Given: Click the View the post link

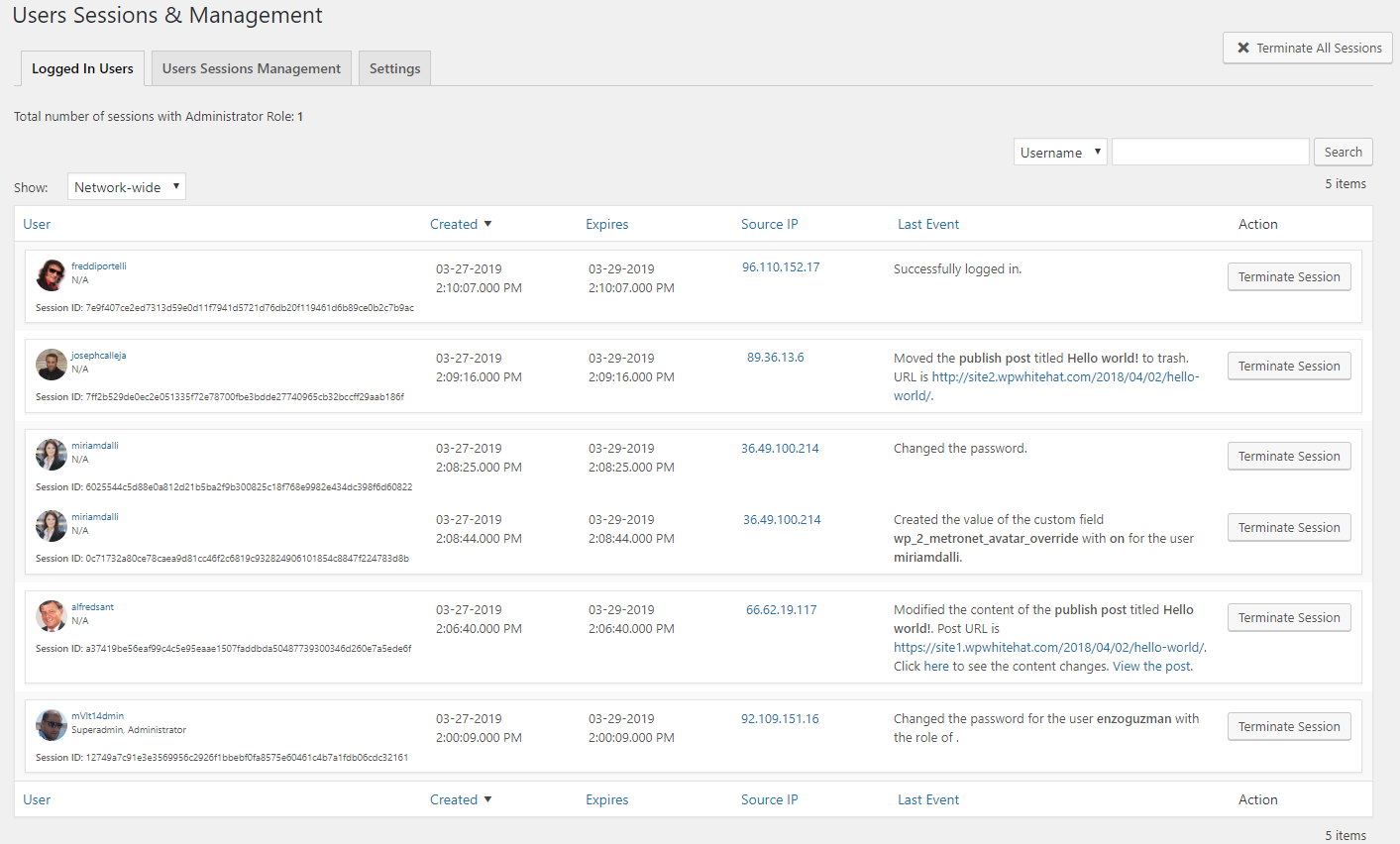Looking at the screenshot, I should (x=1151, y=667).
